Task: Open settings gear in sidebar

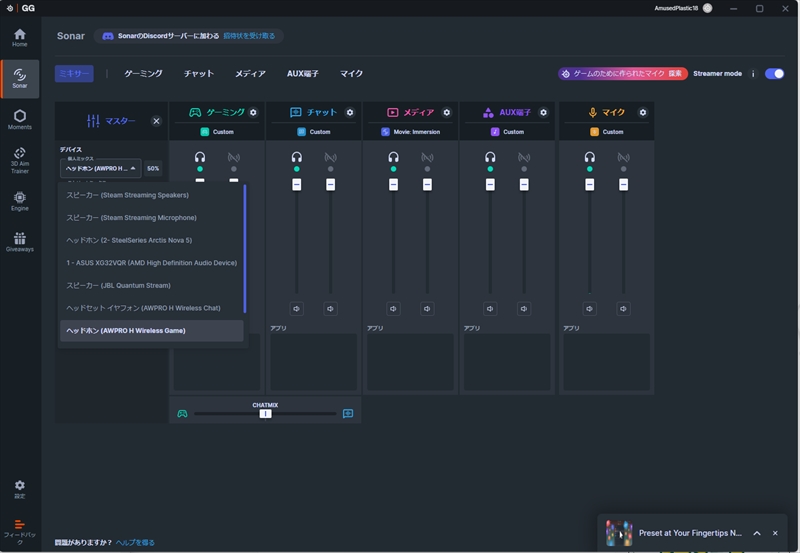Action: [x=19, y=489]
